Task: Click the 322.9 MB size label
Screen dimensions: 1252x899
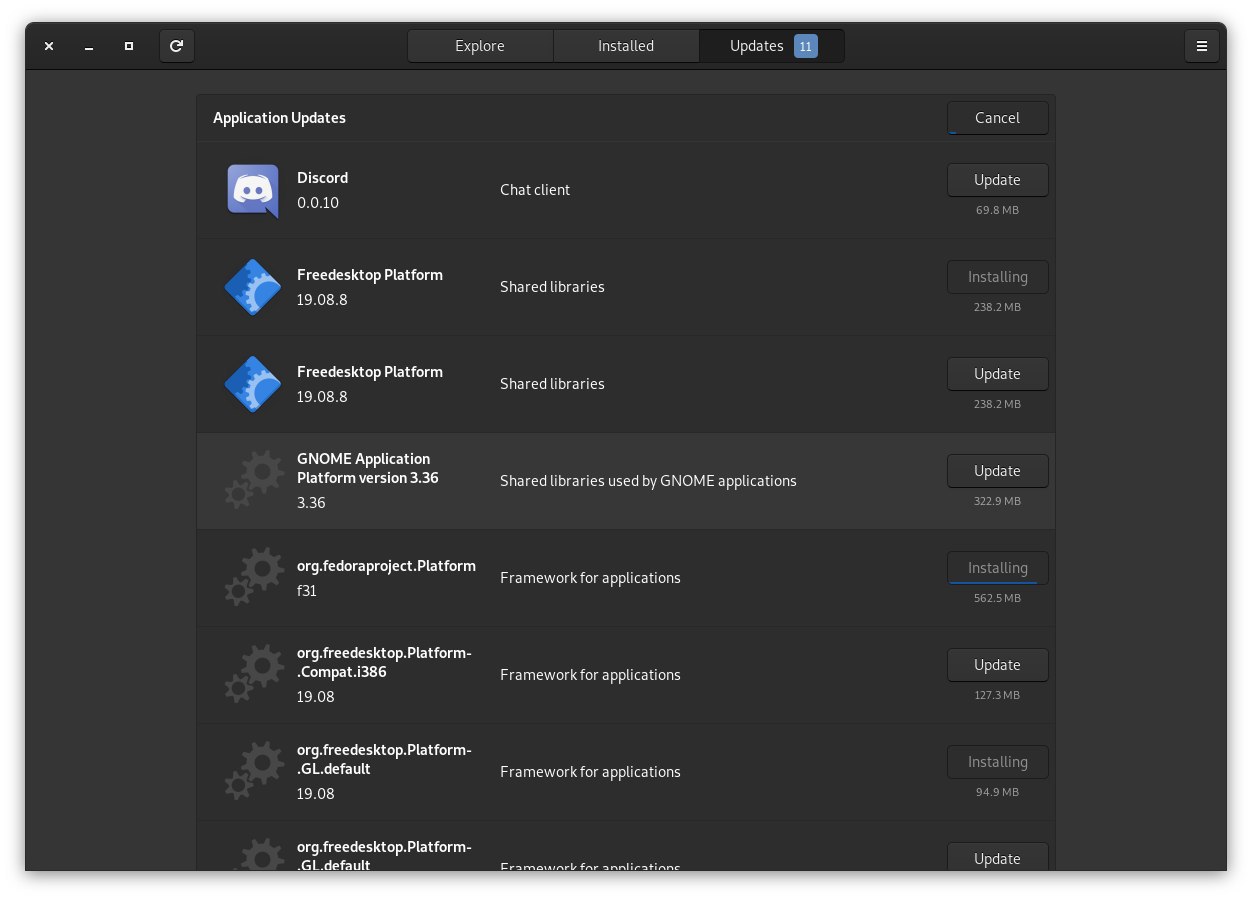Action: 998,502
